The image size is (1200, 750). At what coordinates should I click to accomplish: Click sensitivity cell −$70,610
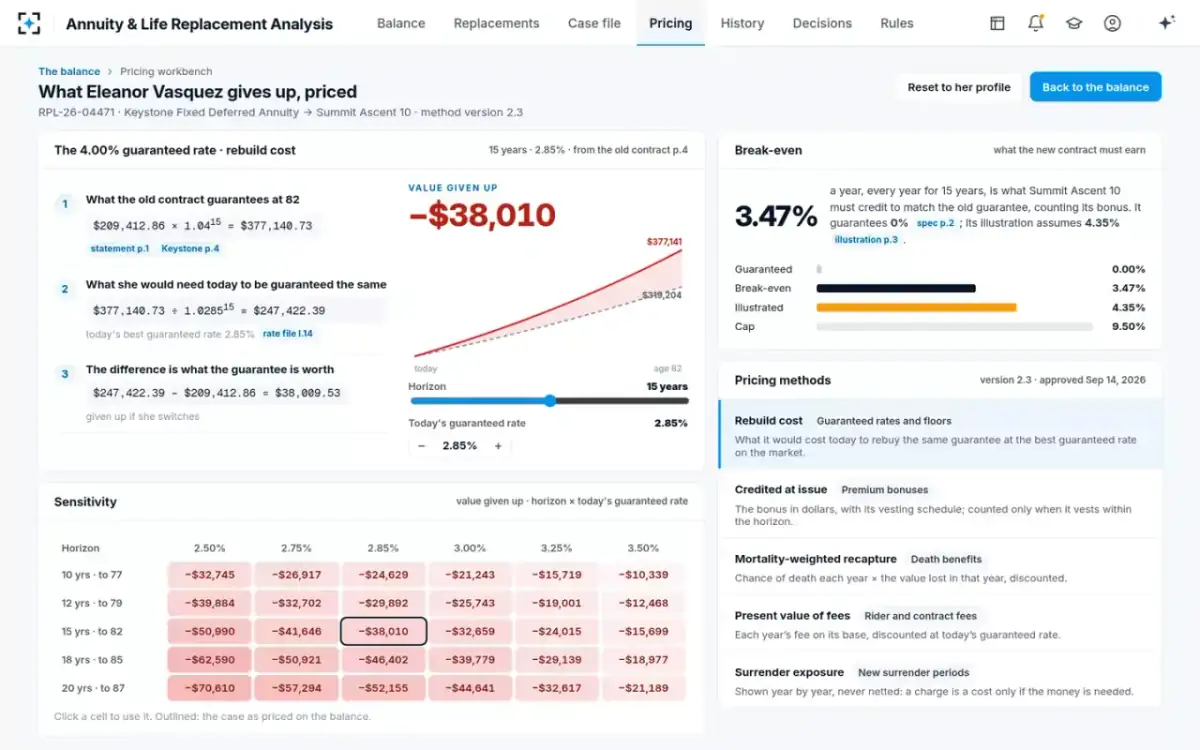[x=210, y=688]
